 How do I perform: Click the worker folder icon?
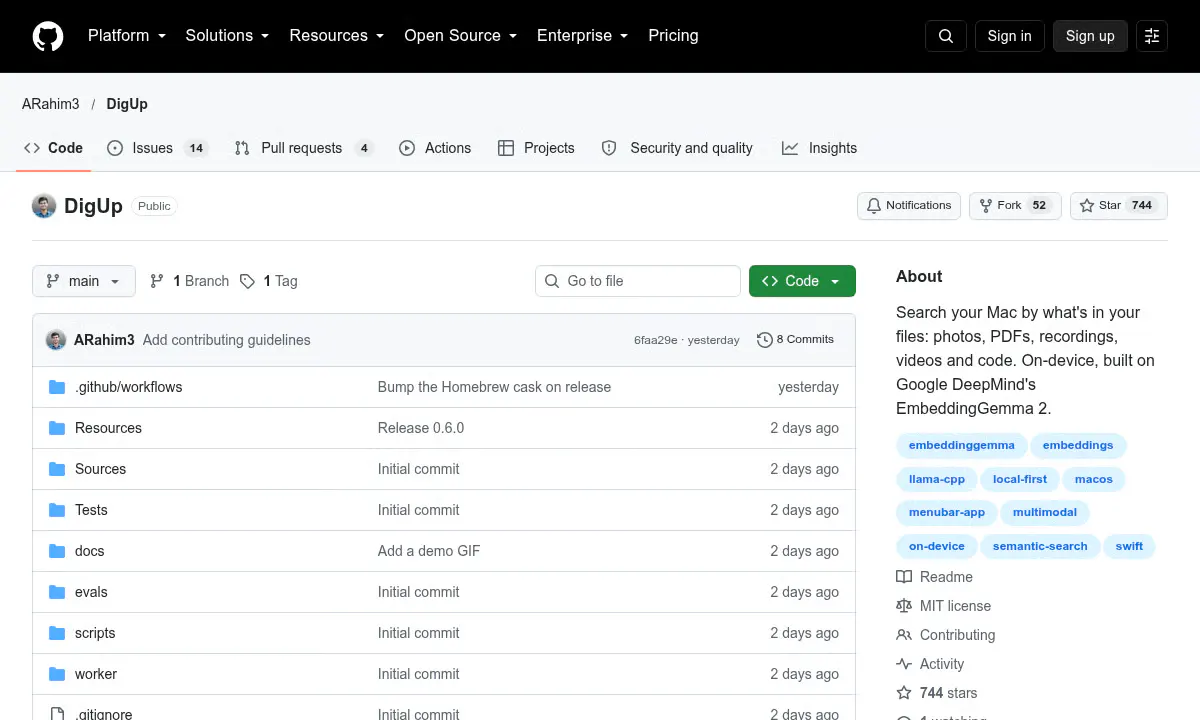[57, 674]
